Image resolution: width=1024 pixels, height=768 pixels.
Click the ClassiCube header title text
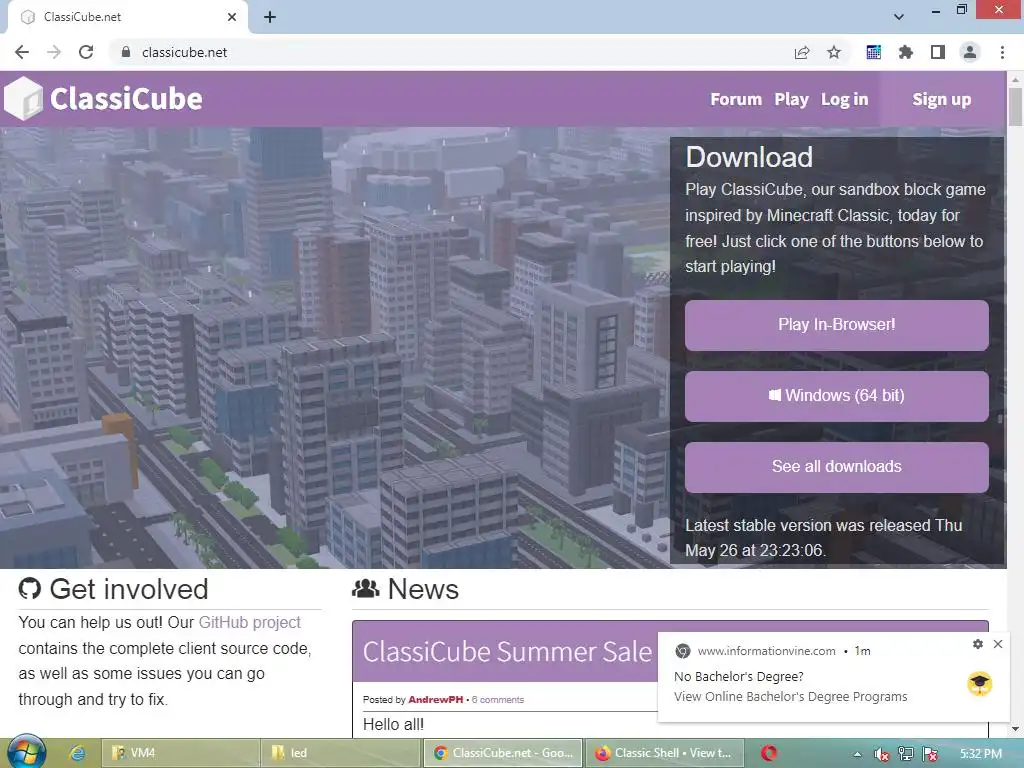tap(126, 99)
